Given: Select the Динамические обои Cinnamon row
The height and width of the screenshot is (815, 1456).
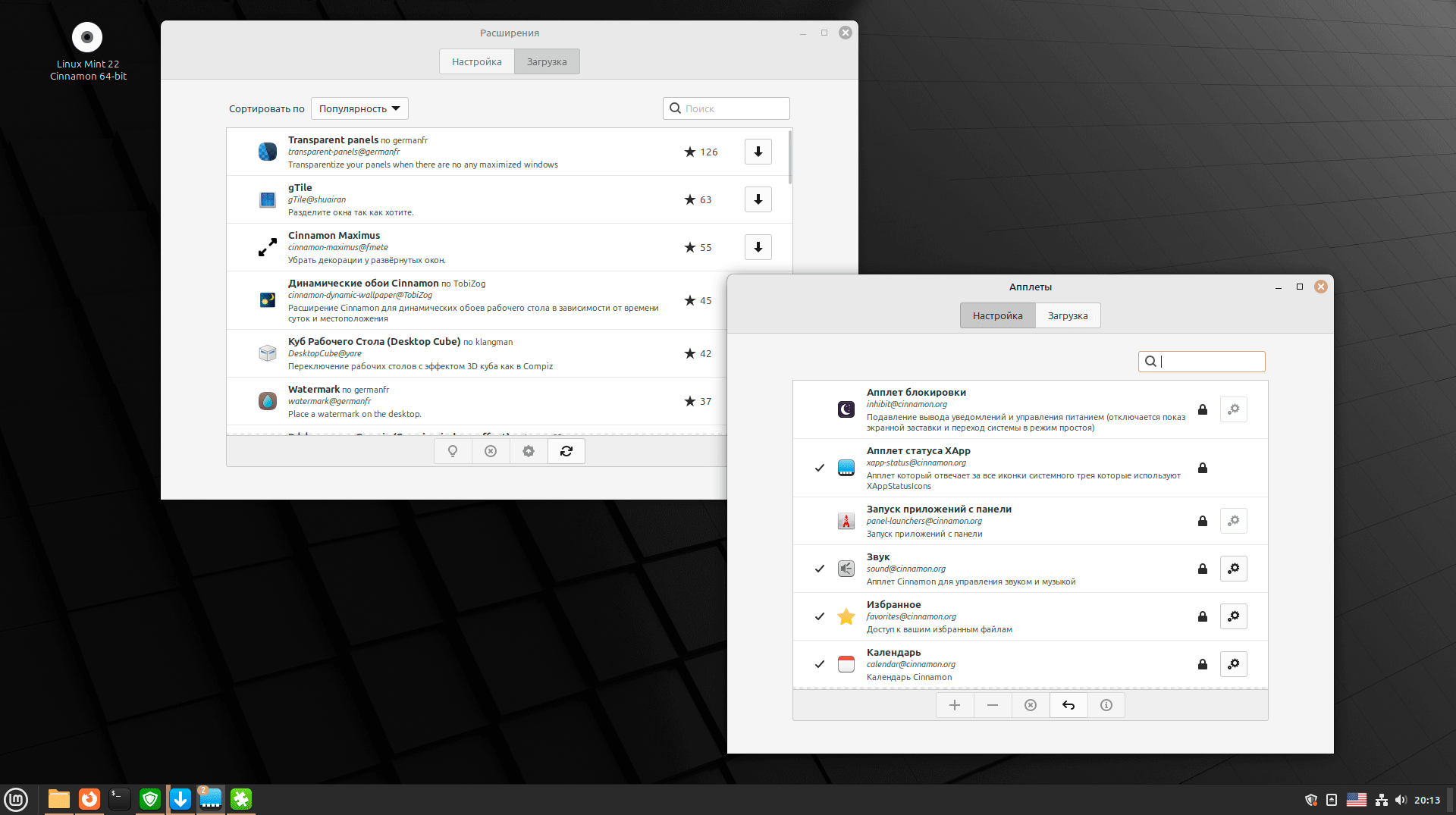Looking at the screenshot, I should 477,300.
